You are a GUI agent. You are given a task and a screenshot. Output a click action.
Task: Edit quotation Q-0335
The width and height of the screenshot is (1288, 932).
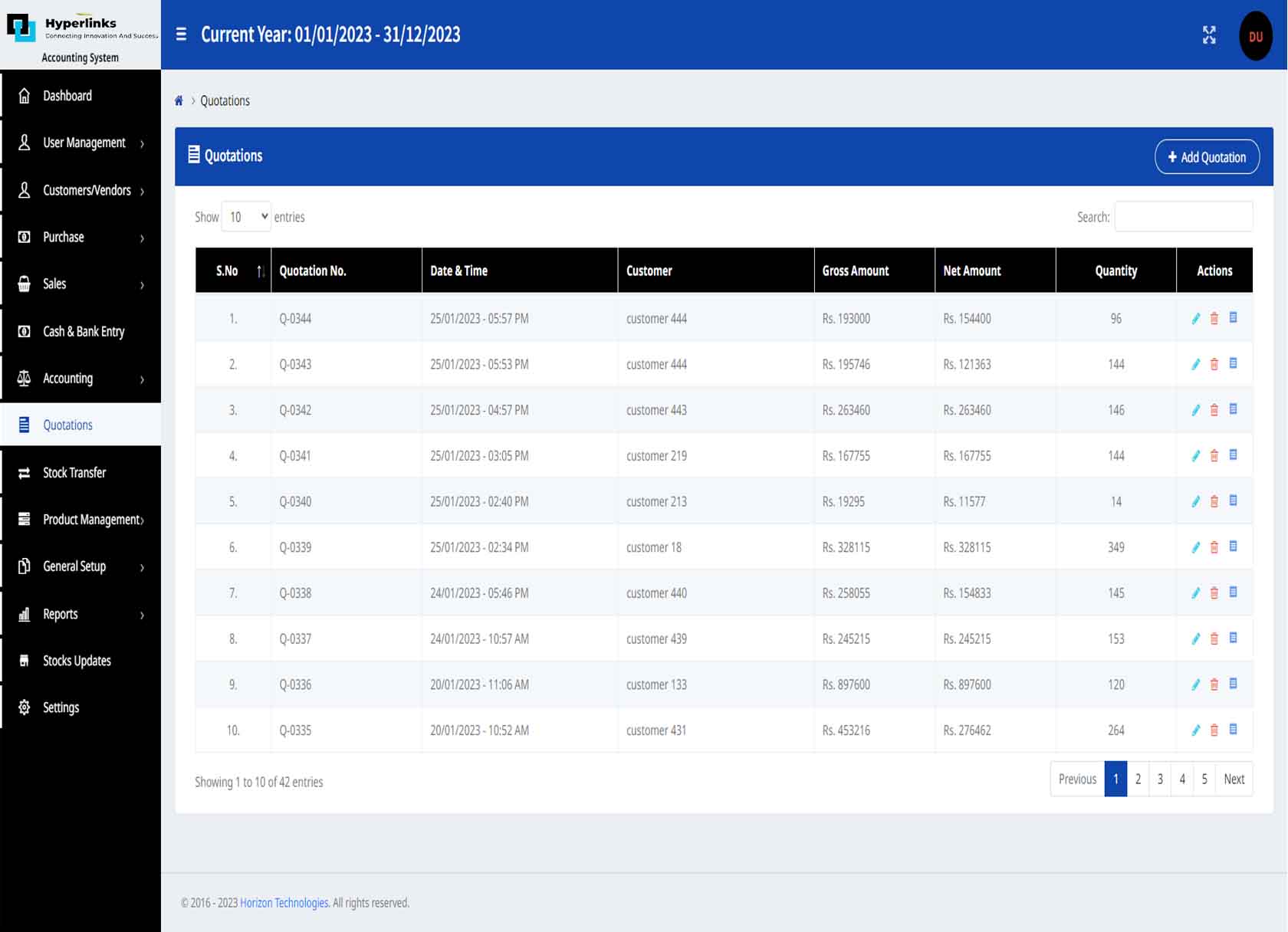[x=1196, y=730]
